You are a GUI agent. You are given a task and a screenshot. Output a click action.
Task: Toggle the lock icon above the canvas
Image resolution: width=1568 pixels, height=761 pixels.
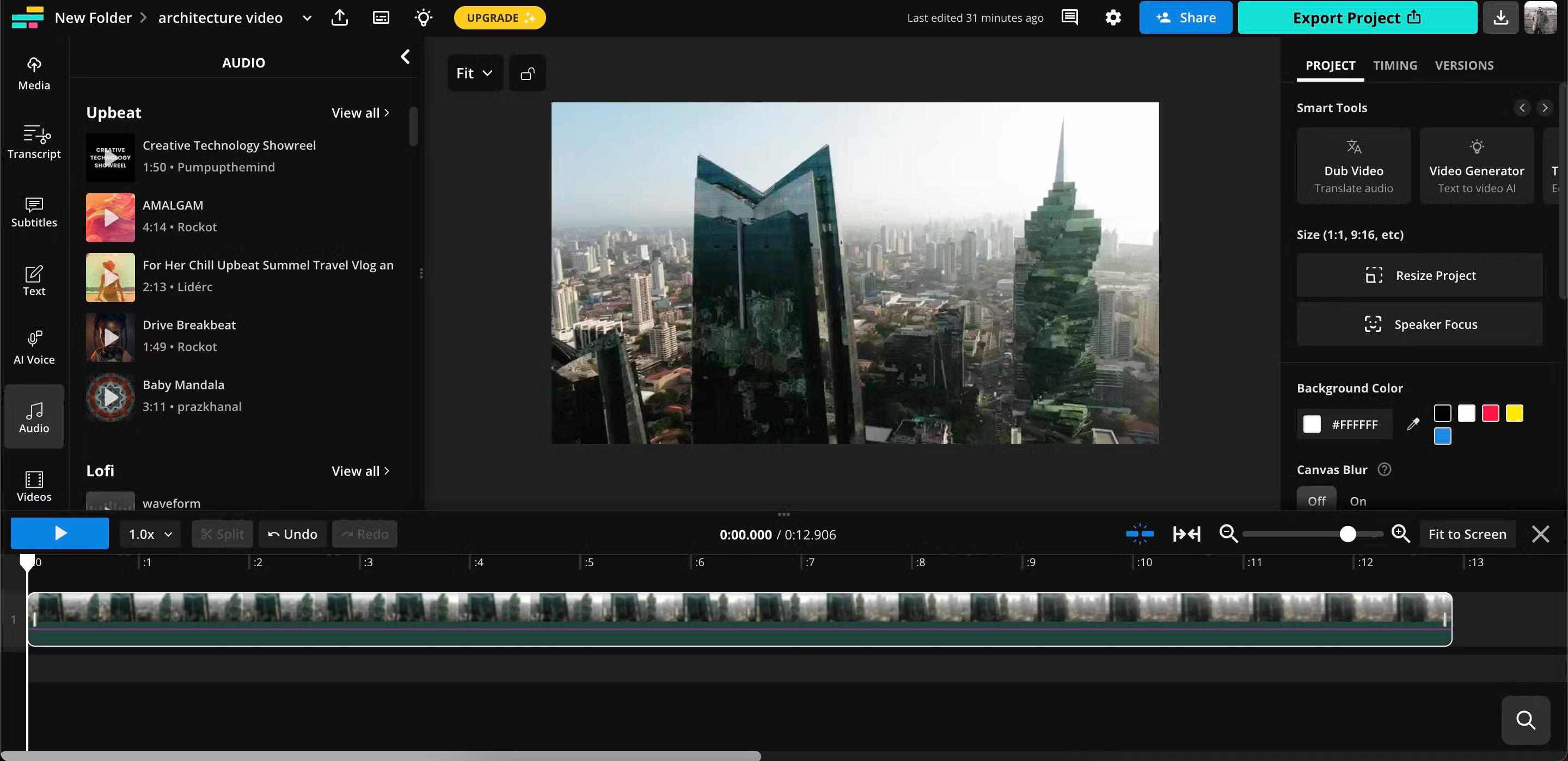[x=527, y=72]
